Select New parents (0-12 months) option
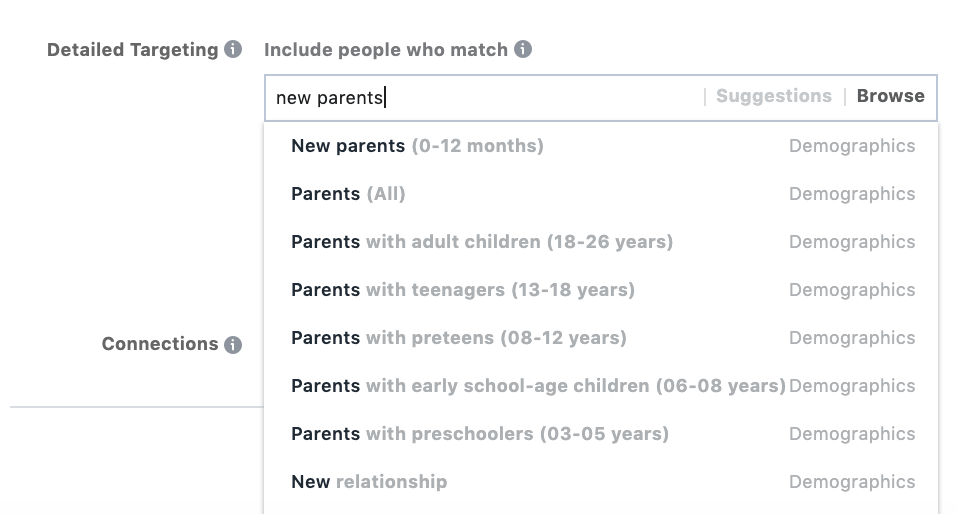Viewport: 958px width, 514px height. pos(417,146)
